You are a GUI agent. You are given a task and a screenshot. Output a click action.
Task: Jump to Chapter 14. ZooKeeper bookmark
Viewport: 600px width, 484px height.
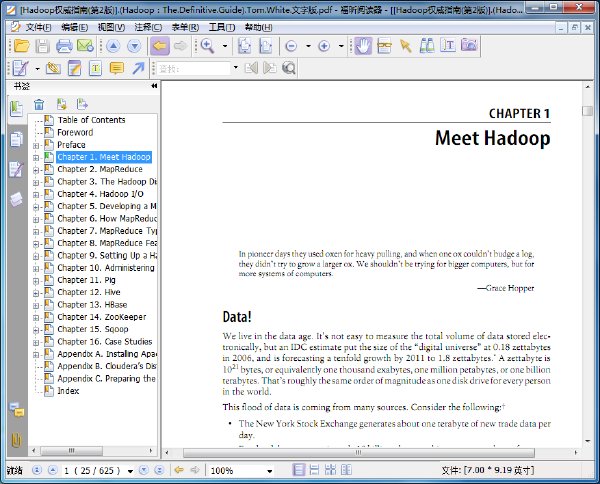tap(102, 317)
